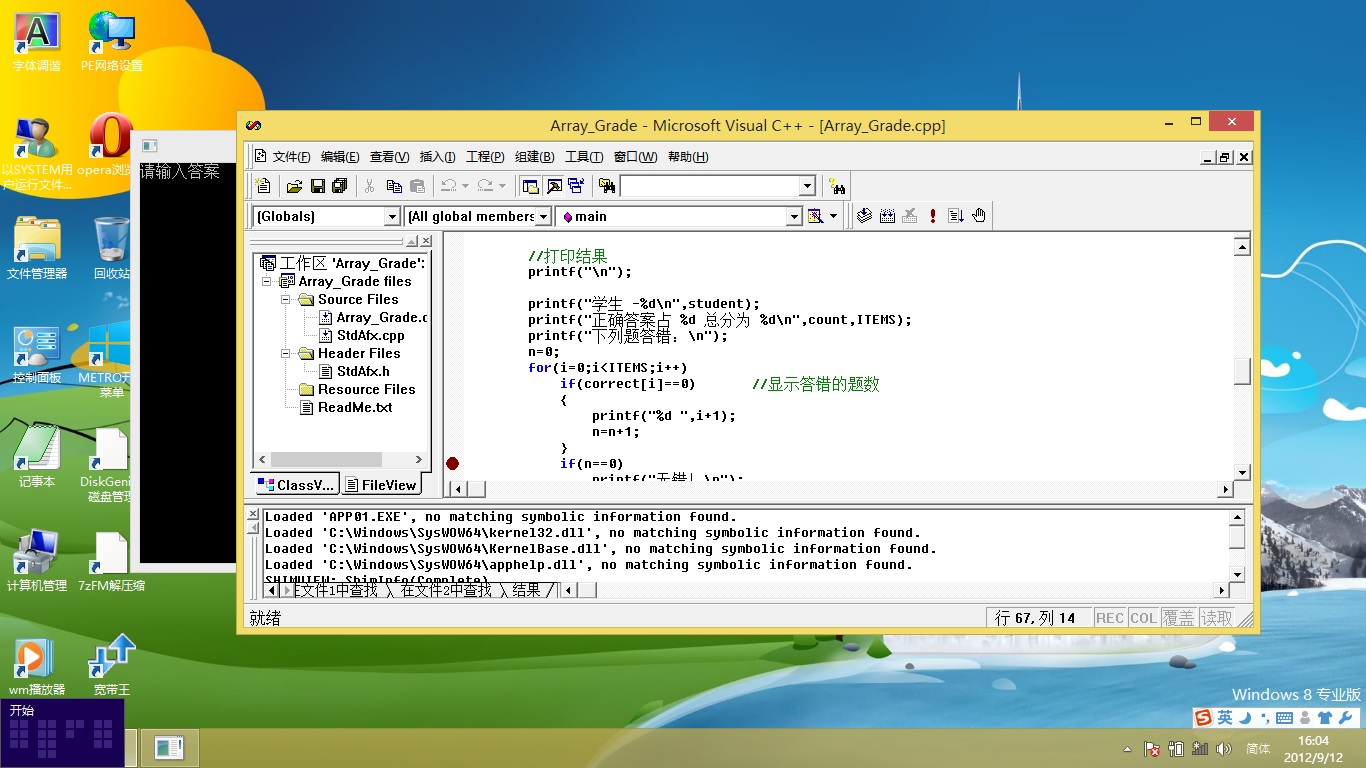Viewport: 1366px width, 768px height.
Task: Collapse the Header Files folder node
Action: coord(285,354)
